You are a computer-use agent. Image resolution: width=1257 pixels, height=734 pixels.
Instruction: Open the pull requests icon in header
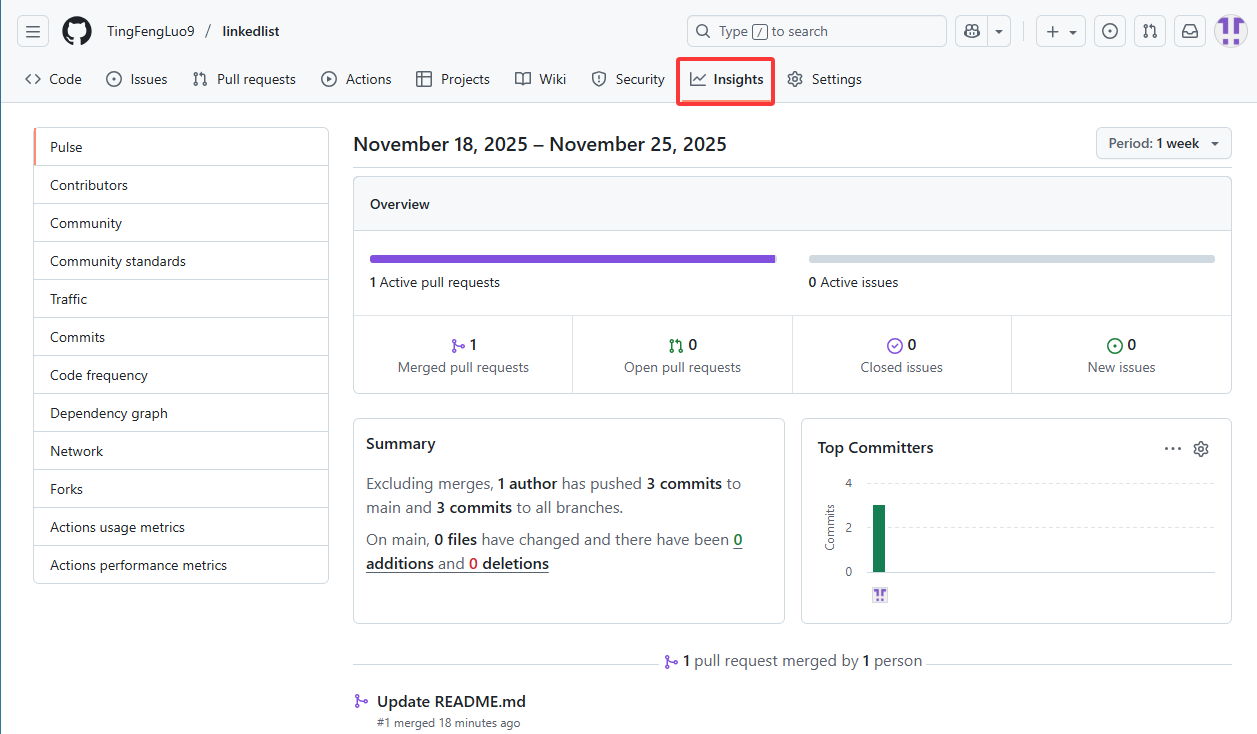point(1150,31)
